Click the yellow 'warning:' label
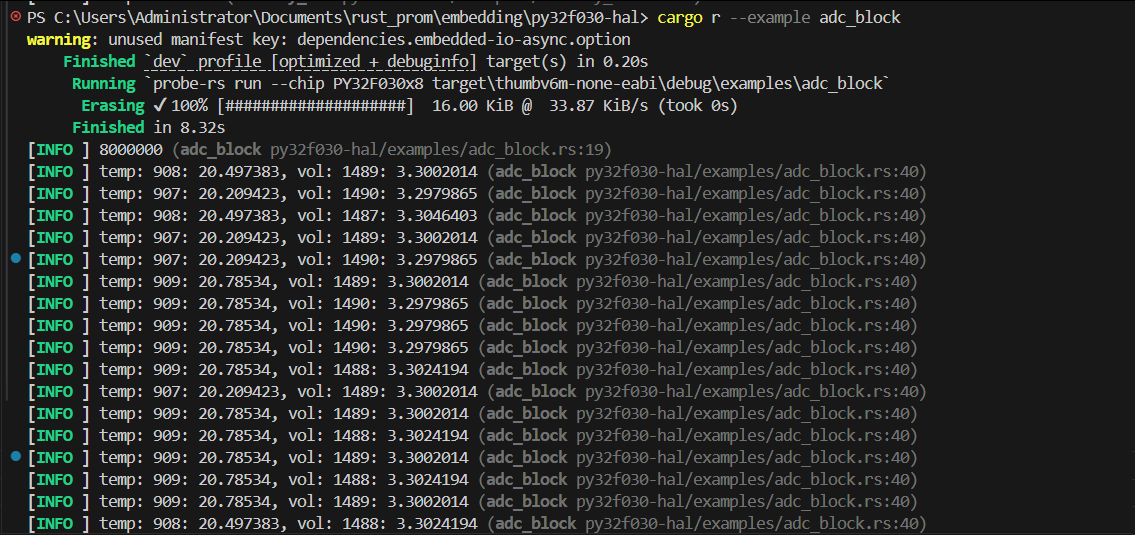The width and height of the screenshot is (1135, 535). [x=63, y=40]
